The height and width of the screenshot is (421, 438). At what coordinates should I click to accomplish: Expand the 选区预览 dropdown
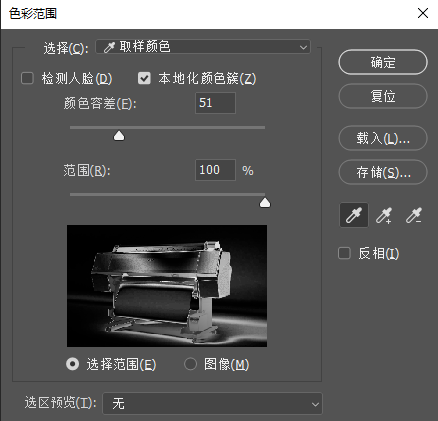(x=212, y=404)
